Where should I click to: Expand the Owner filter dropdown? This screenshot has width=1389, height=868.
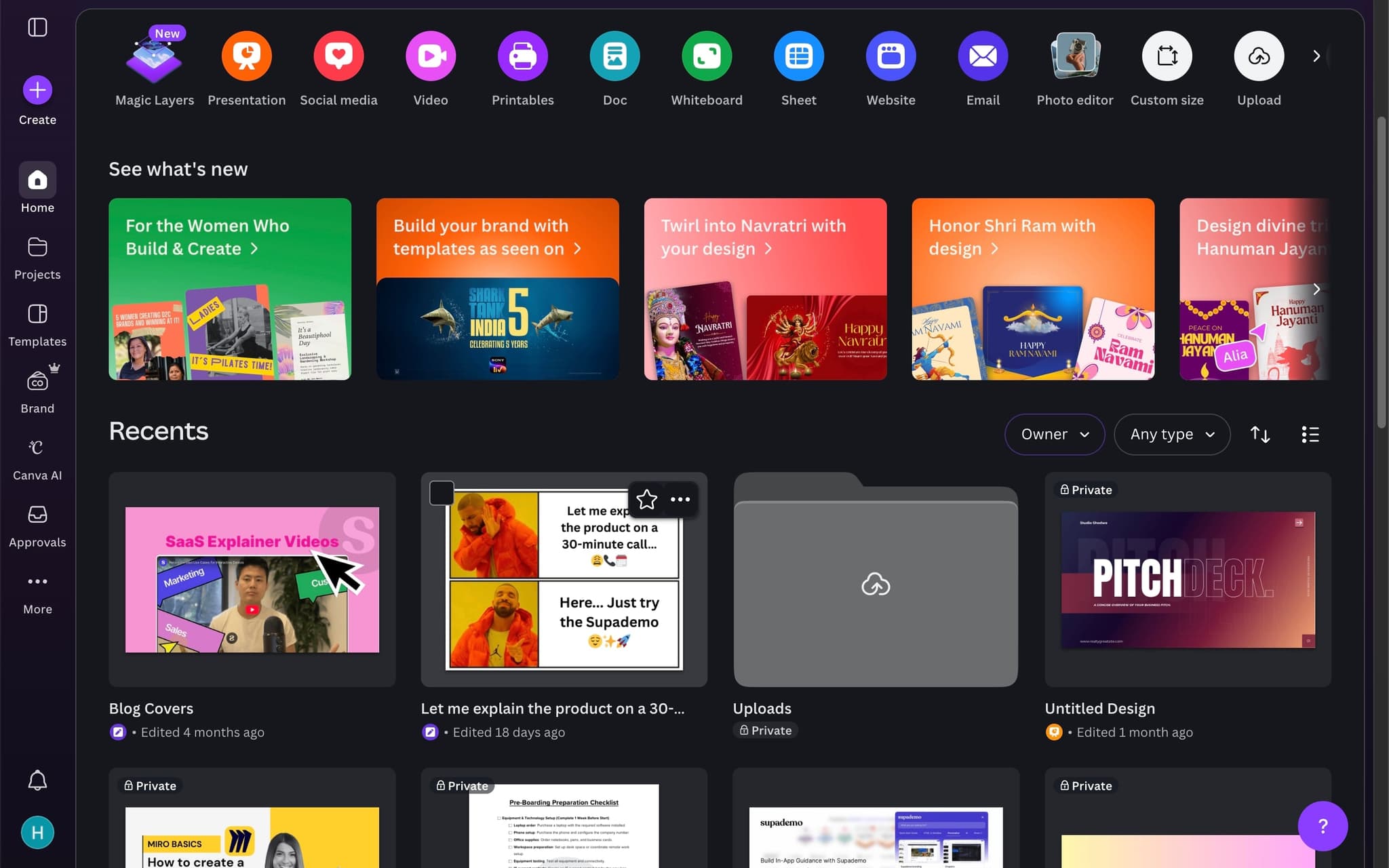coord(1054,435)
